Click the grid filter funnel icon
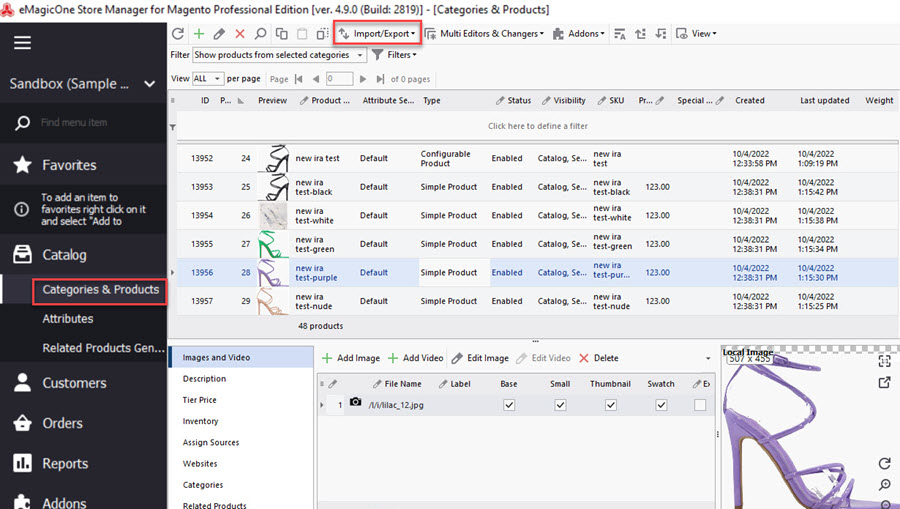 (172, 127)
